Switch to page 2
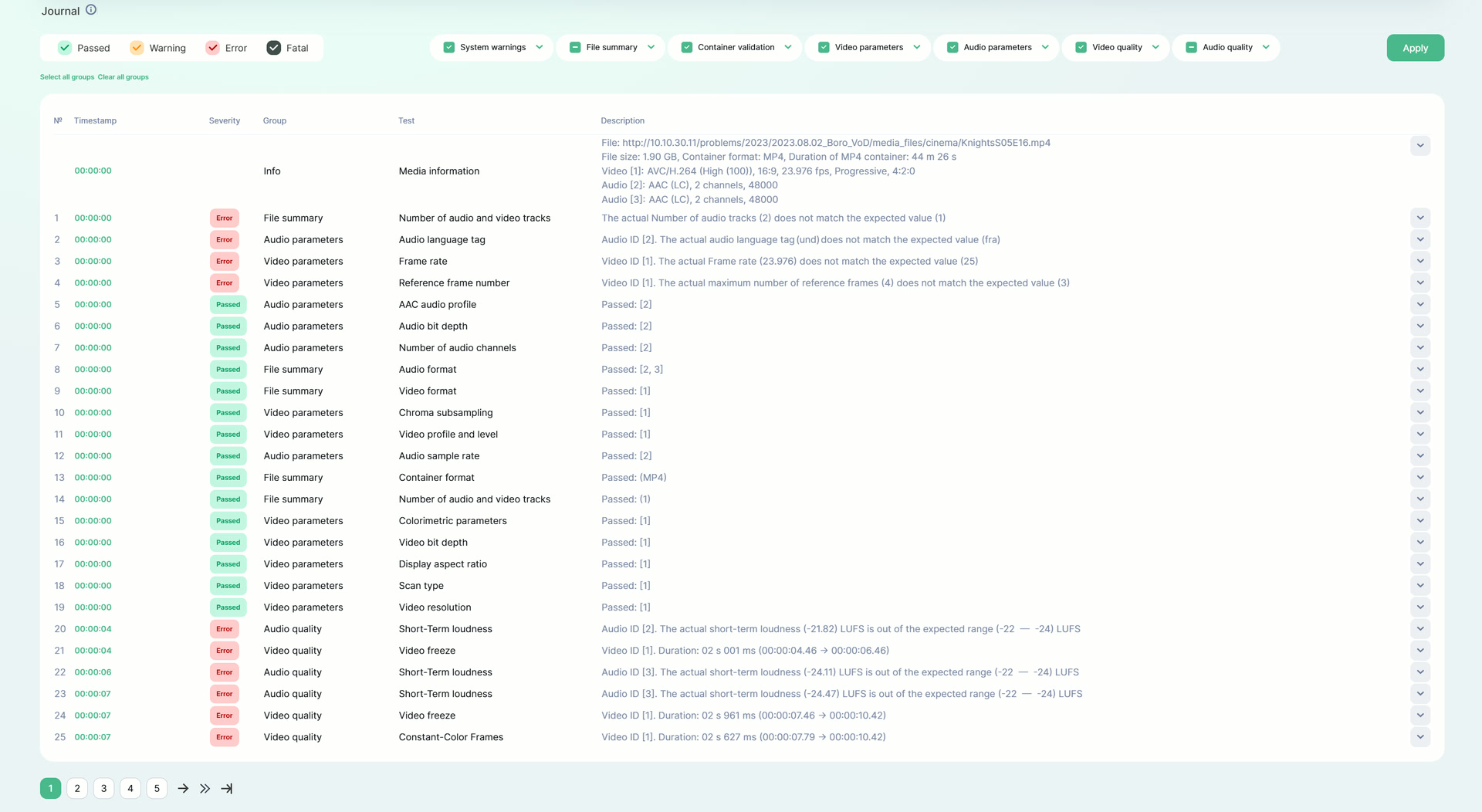Screen dimensions: 1482x812 pyautogui.click(x=77, y=788)
